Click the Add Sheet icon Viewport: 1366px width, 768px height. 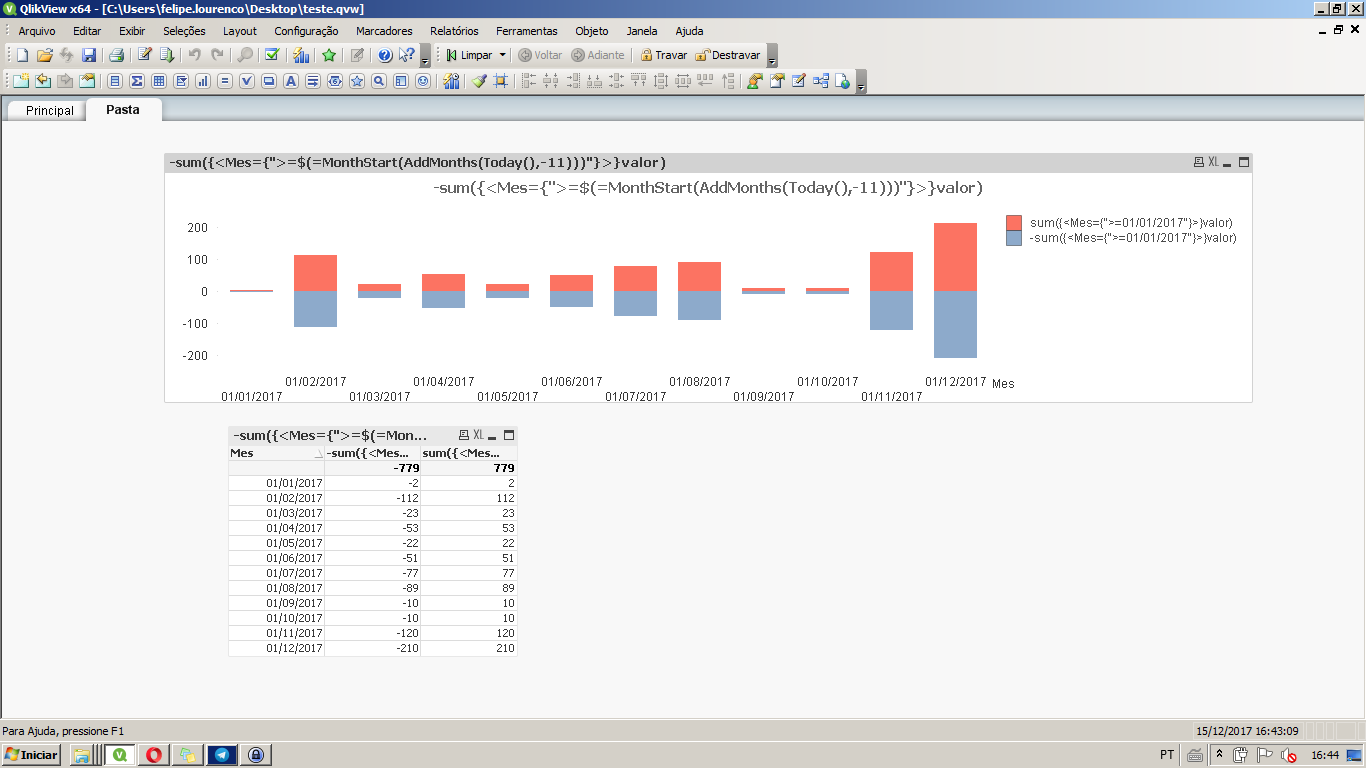20,81
